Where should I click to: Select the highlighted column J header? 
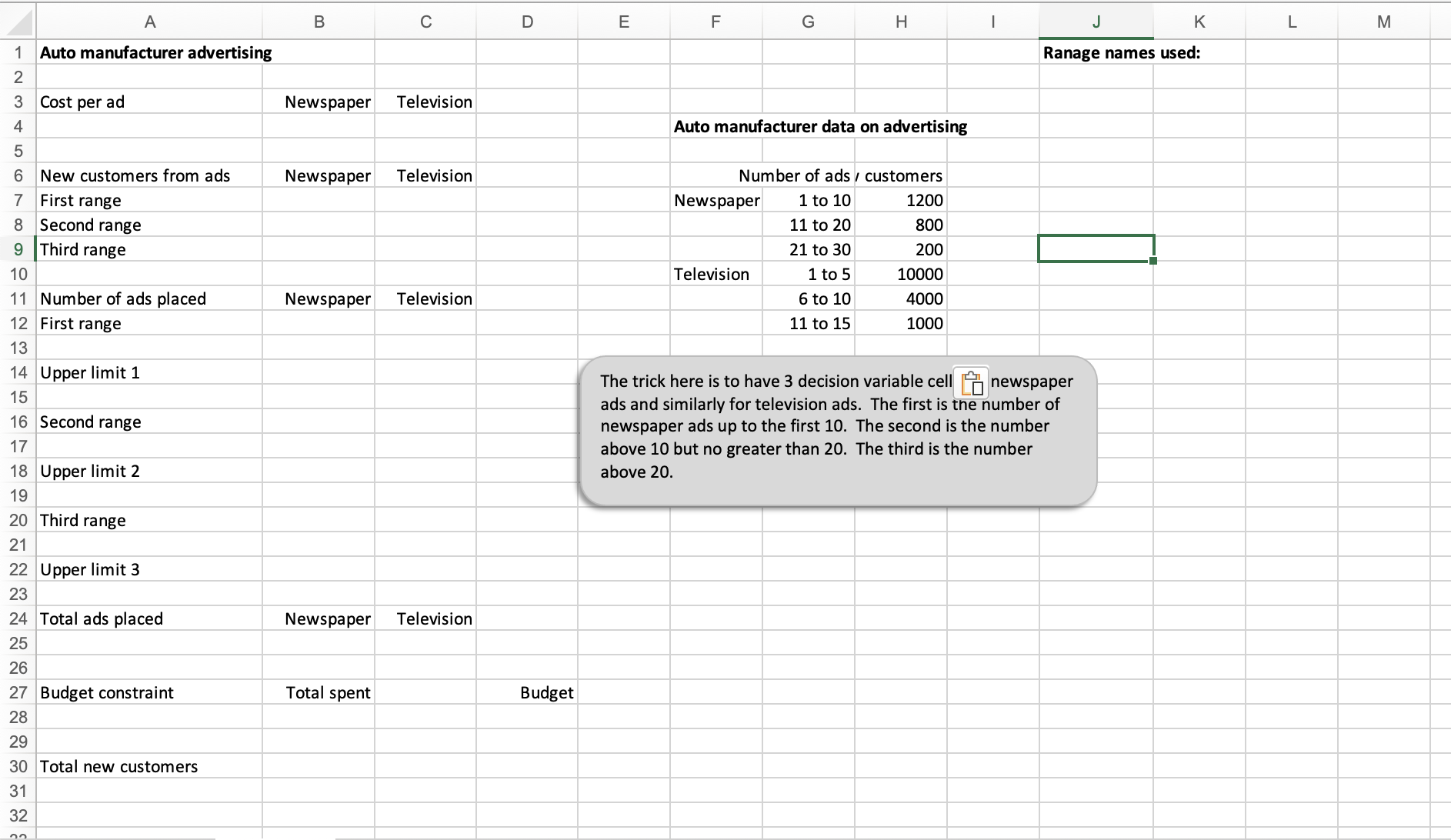point(1096,22)
